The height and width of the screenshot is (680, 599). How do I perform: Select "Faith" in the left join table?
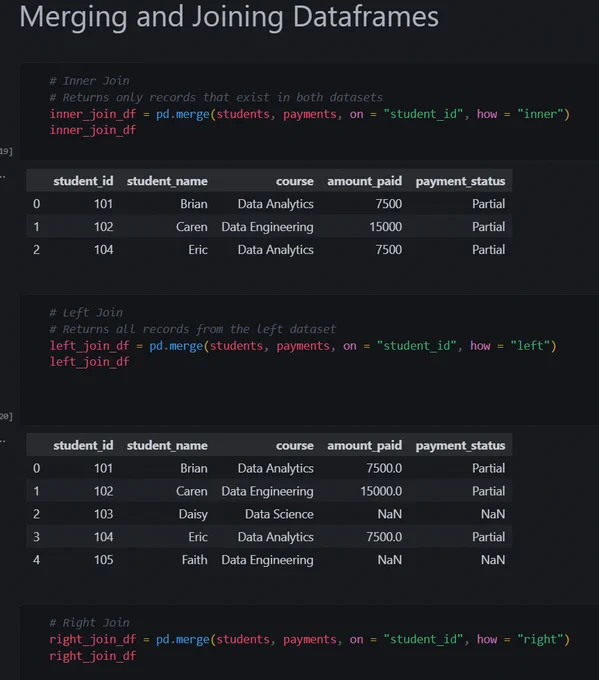pos(194,560)
